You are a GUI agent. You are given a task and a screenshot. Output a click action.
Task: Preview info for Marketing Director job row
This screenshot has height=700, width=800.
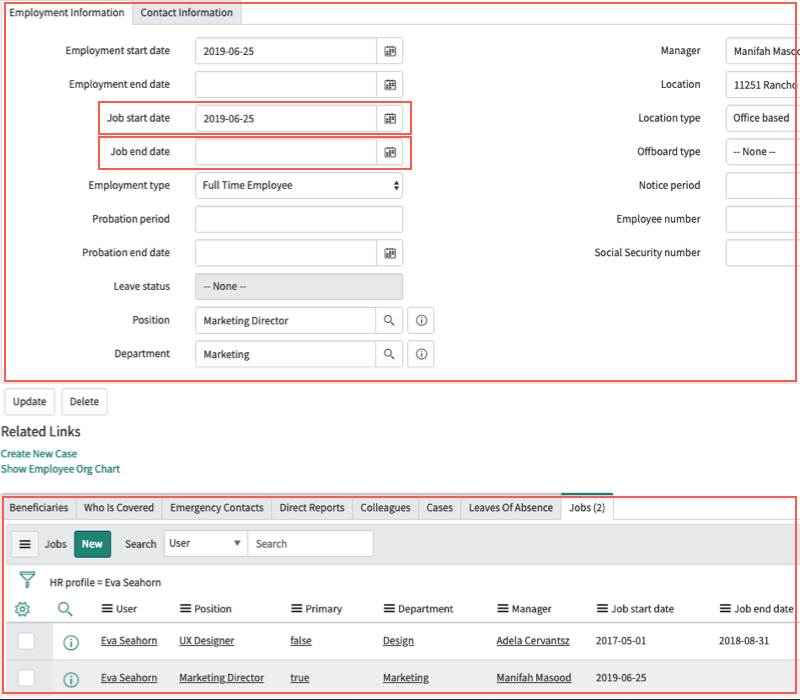(71, 679)
